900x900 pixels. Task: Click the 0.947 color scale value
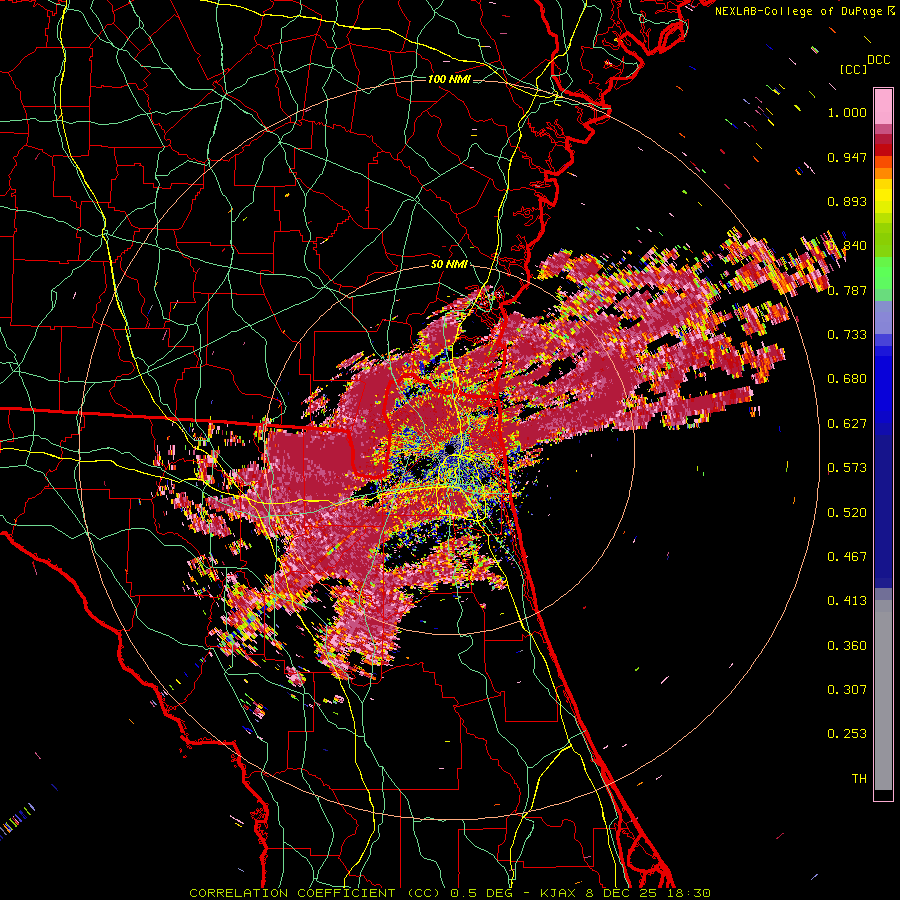847,157
